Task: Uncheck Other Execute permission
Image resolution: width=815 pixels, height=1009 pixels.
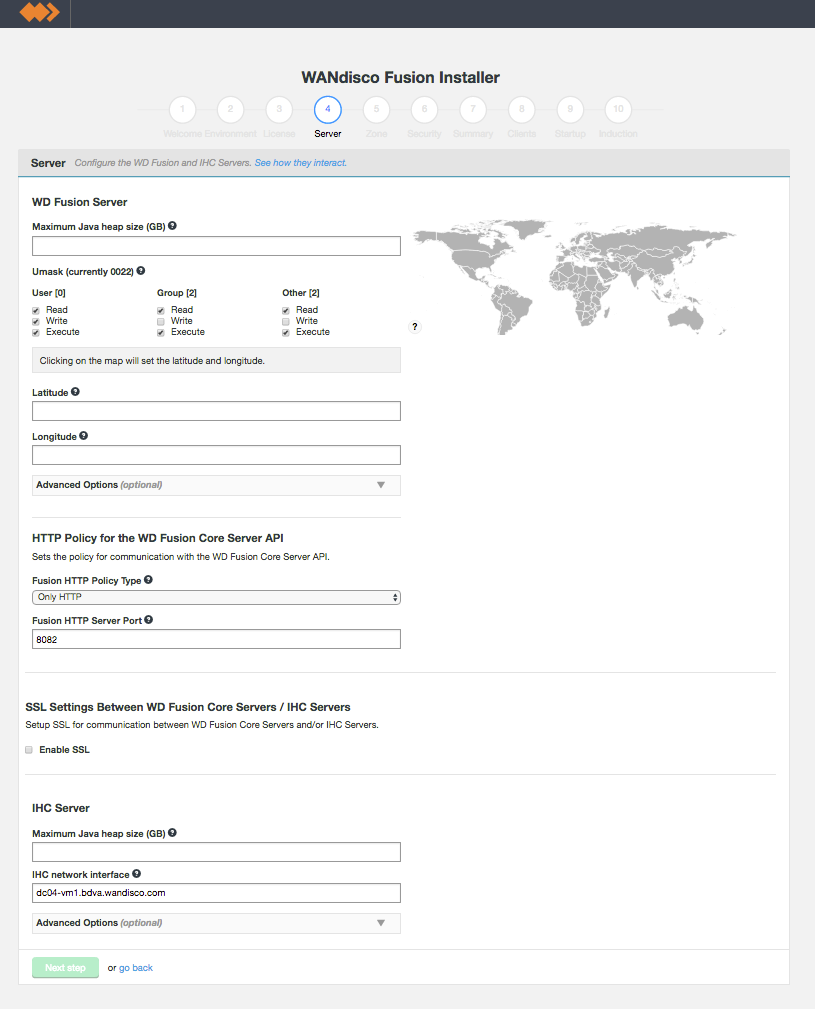Action: coord(286,333)
